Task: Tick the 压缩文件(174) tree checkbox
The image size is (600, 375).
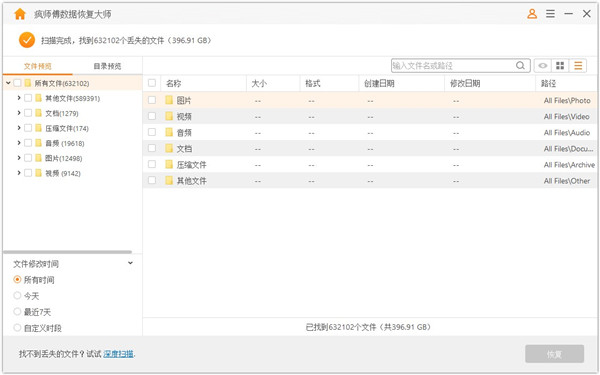Action: point(28,128)
